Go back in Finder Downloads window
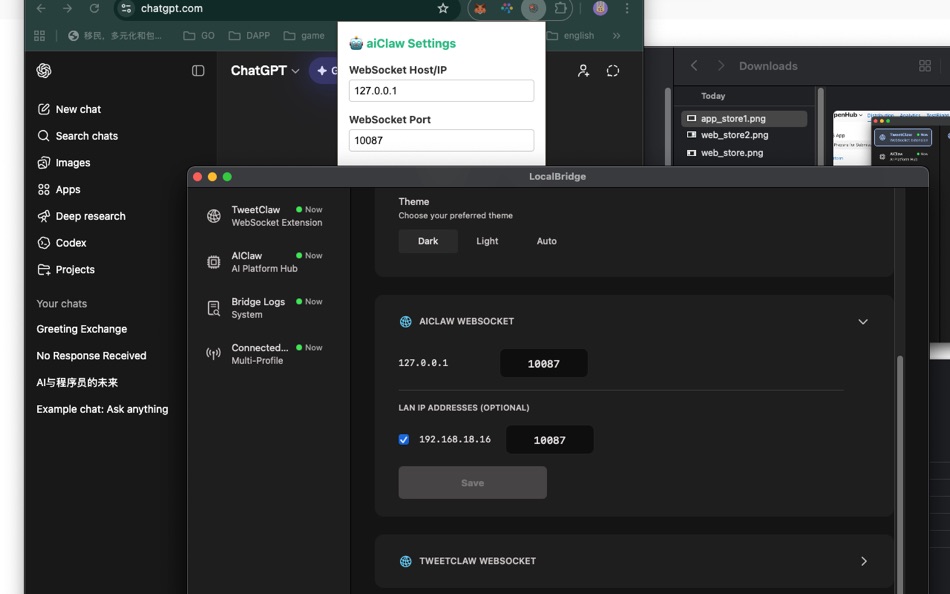 tap(694, 65)
